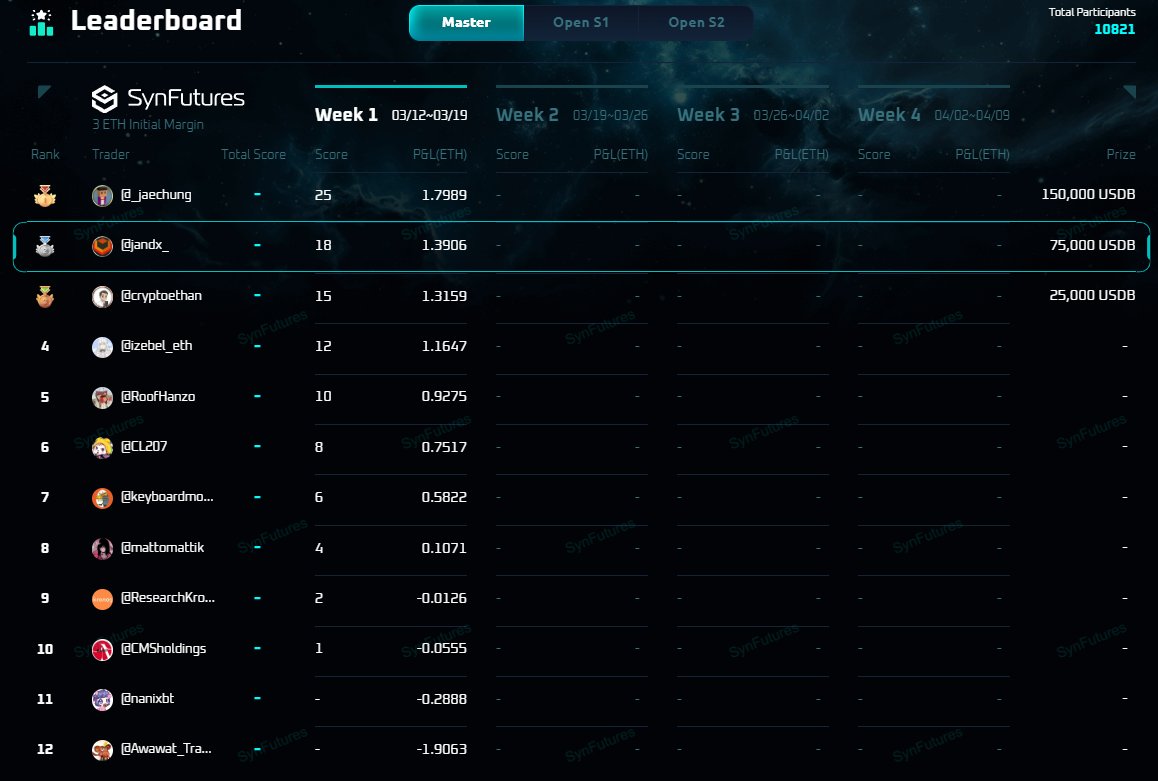The image size is (1158, 781).
Task: Click the 150,000 USDB prize
Action: [1089, 194]
